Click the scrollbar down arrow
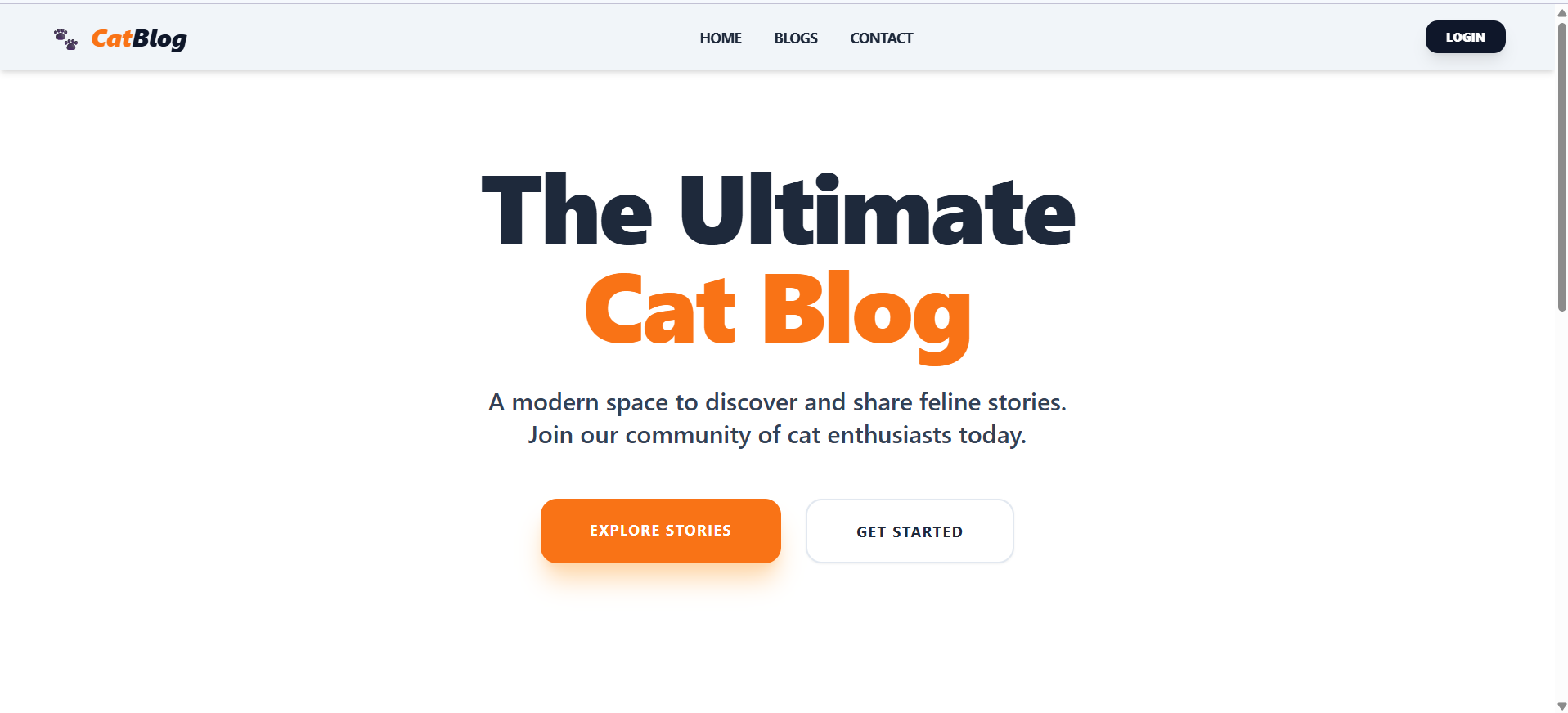This screenshot has height=713, width=1568. point(1561,706)
